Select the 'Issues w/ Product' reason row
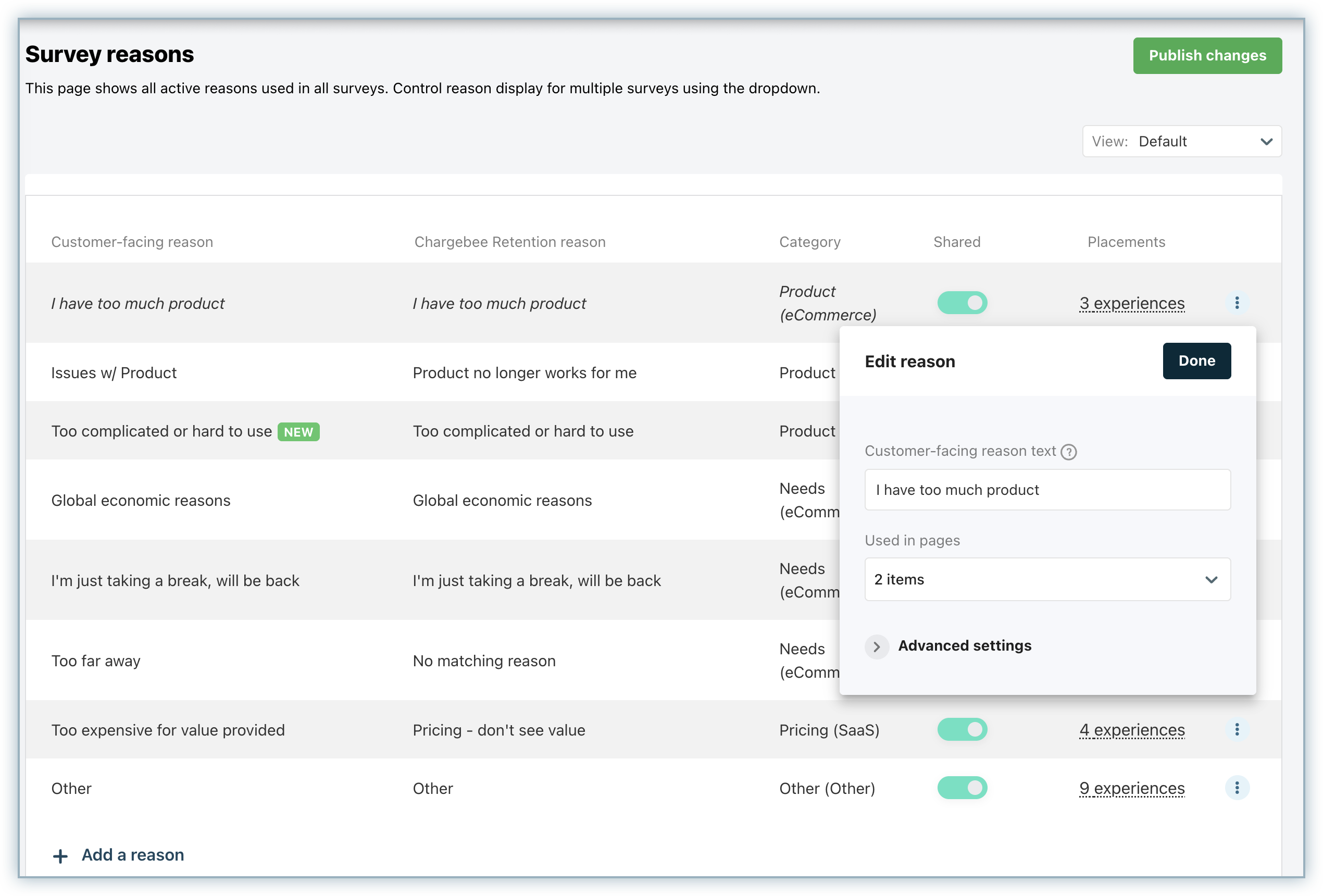The image size is (1323, 896). click(114, 373)
